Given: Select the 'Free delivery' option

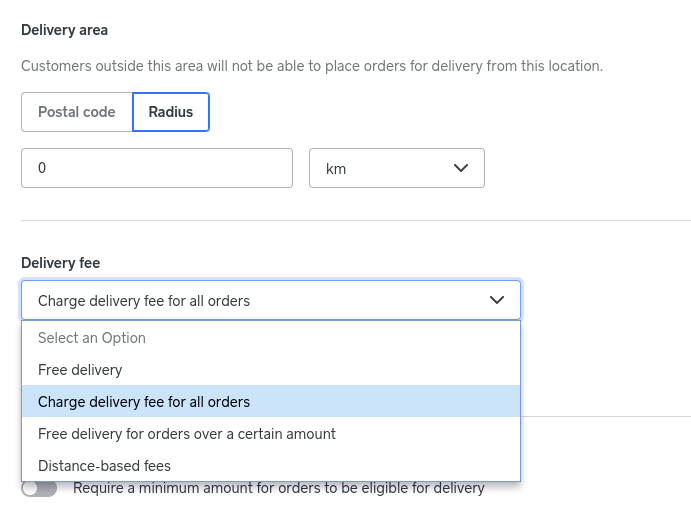Looking at the screenshot, I should pyautogui.click(x=80, y=370).
